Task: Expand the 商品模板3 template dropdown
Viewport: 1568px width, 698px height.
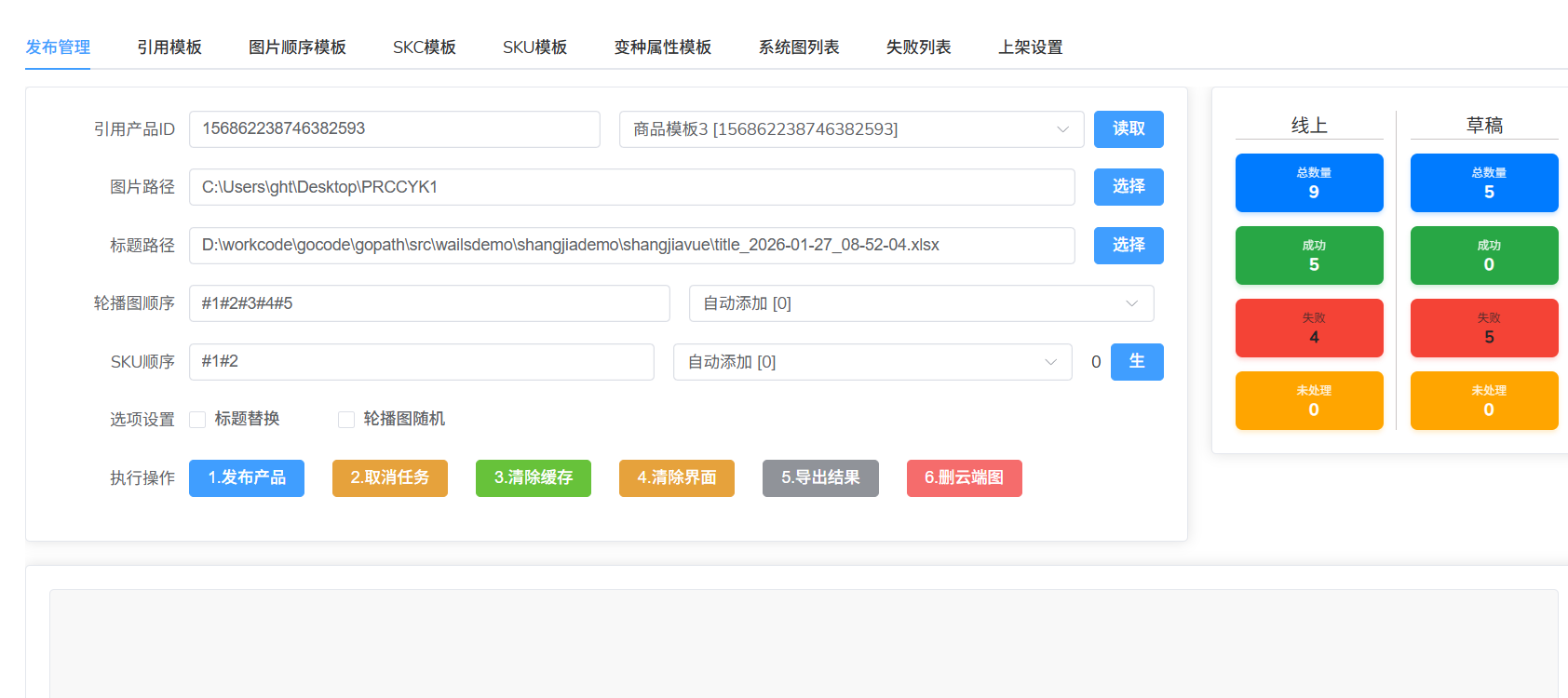Action: click(x=850, y=129)
